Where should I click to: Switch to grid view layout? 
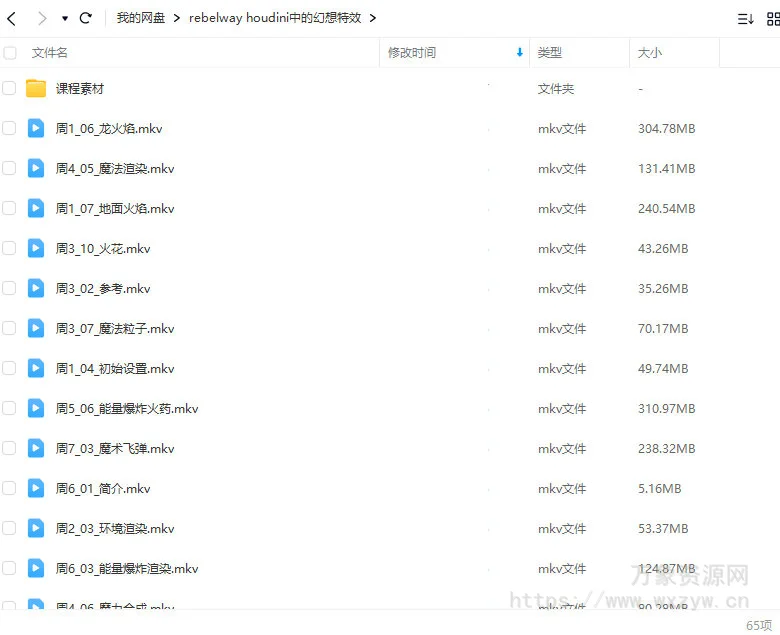[773, 18]
